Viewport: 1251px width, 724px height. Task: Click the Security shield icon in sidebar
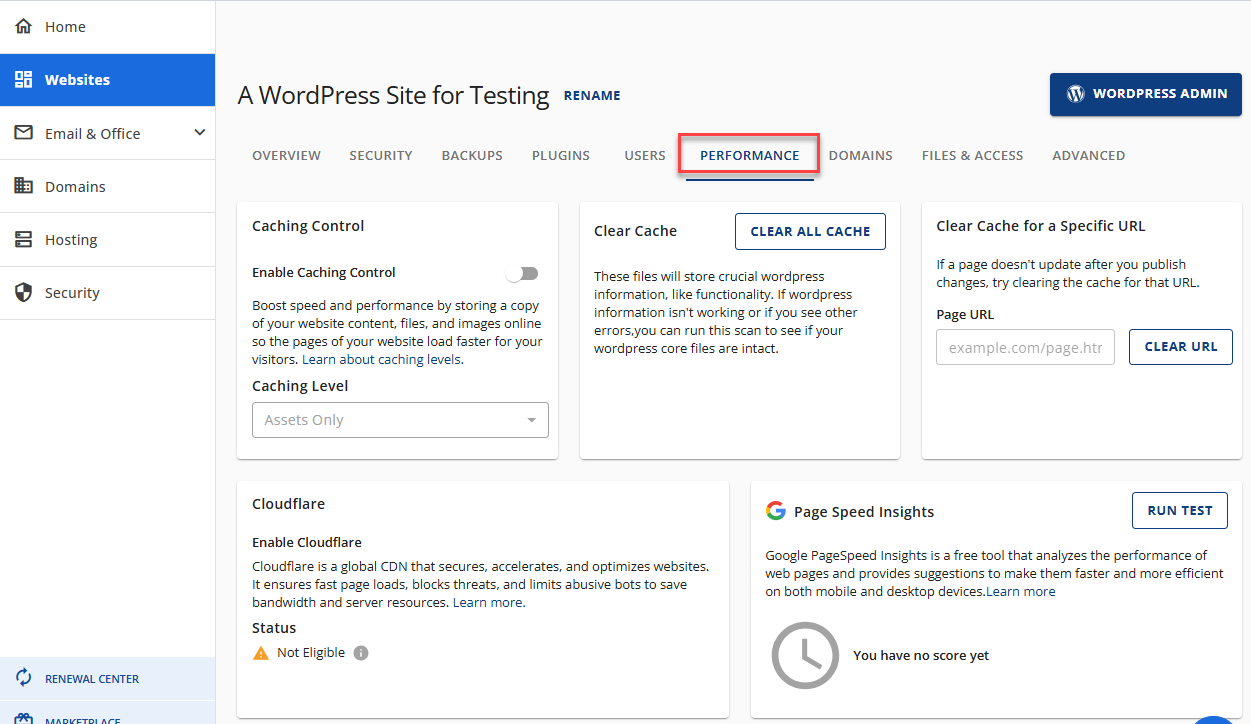point(24,292)
